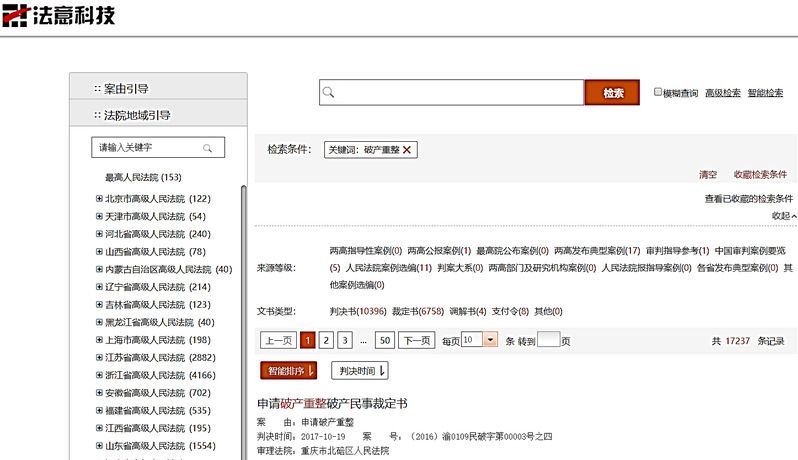The width and height of the screenshot is (798, 460).
Task: Expand the 江苏省高级人民法院 node
Action: click(x=99, y=357)
